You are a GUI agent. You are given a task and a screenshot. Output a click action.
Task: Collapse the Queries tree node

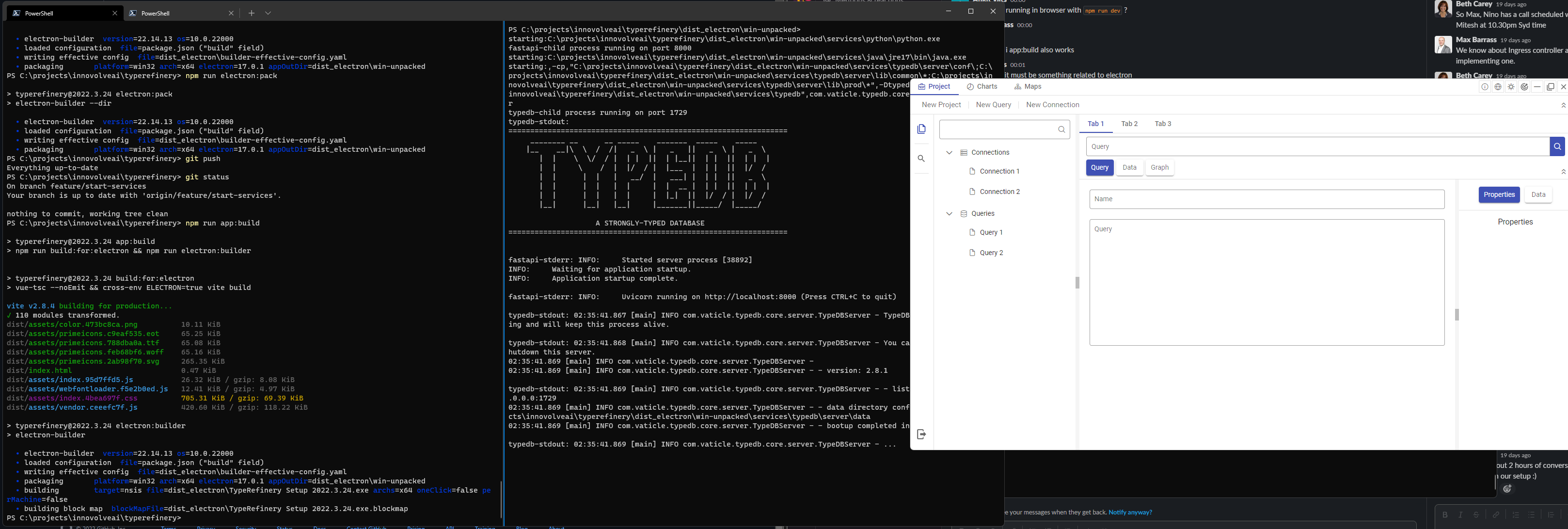[949, 214]
